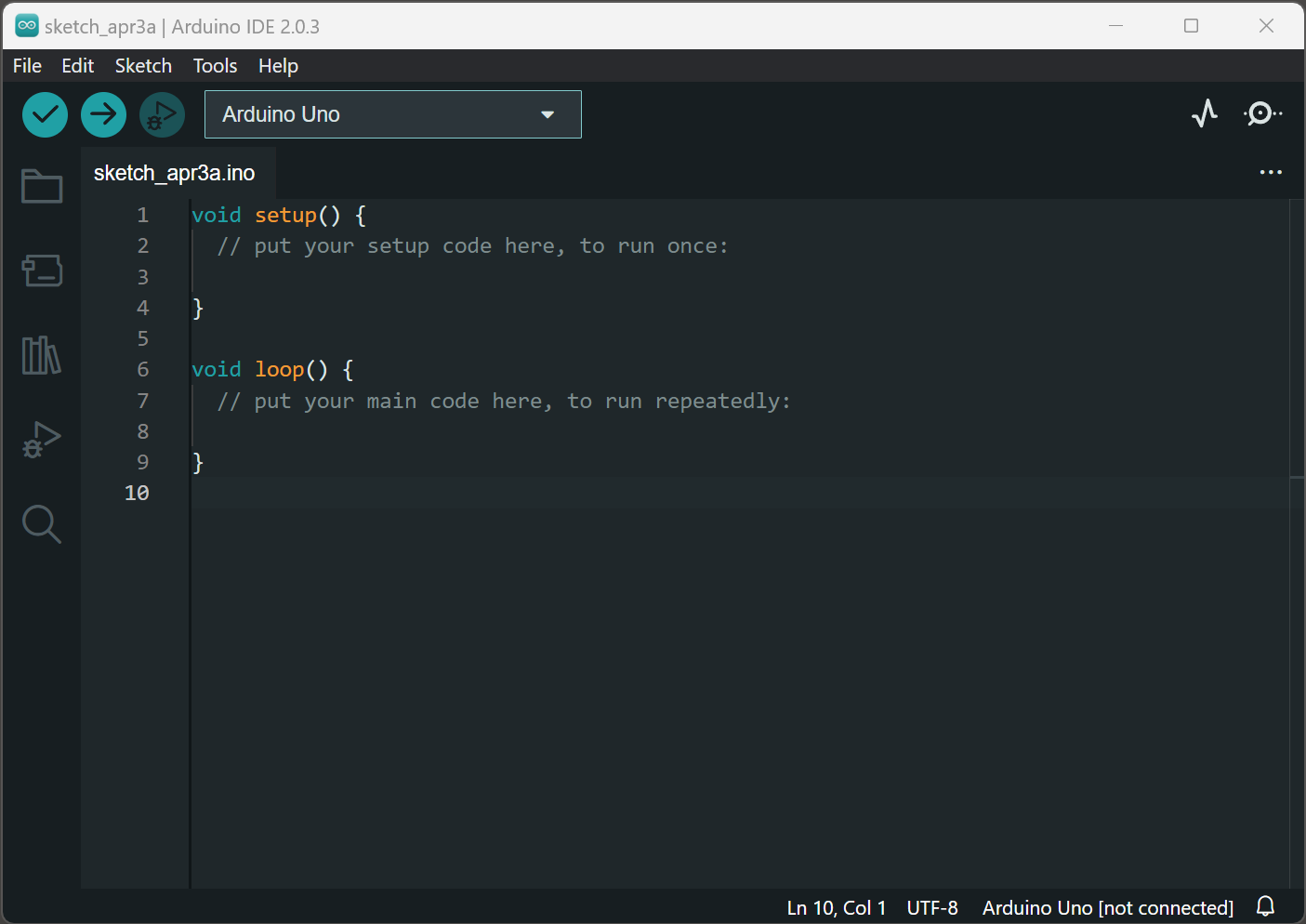Screen dimensions: 1306x924
Task: Click the Verify sketch checkmark button
Action: (45, 114)
